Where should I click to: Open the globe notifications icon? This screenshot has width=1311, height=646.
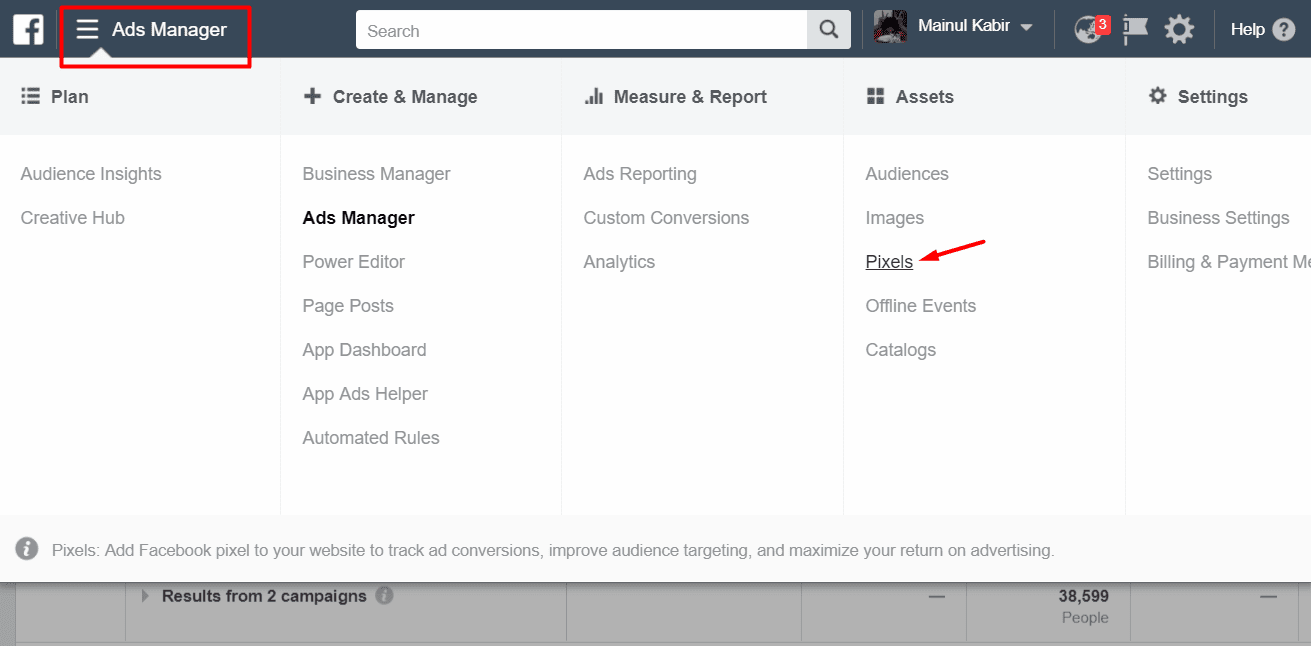[1088, 29]
